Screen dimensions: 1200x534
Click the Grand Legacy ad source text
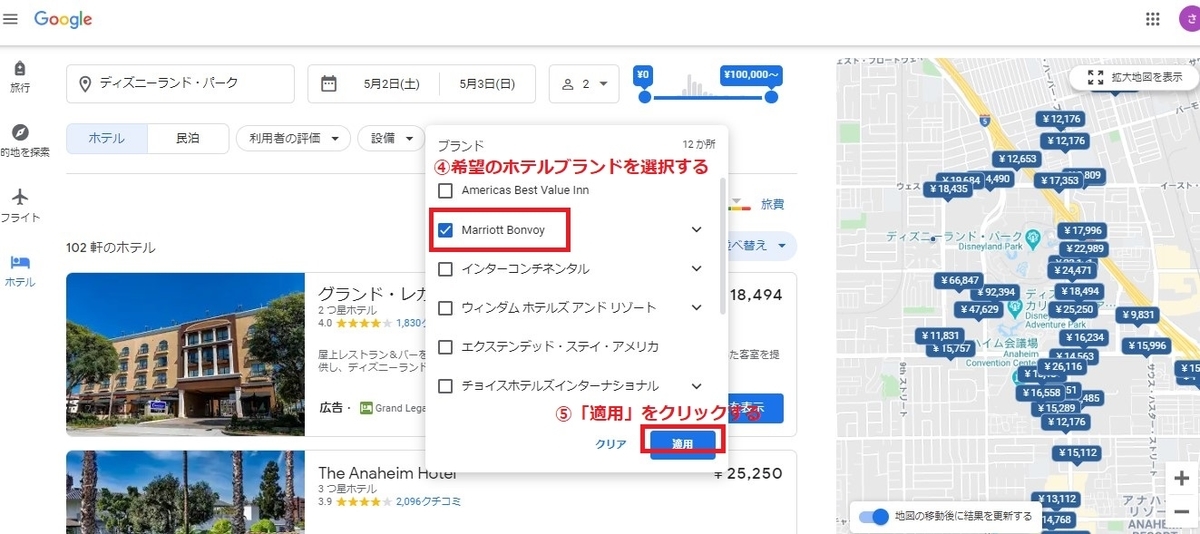[402, 408]
